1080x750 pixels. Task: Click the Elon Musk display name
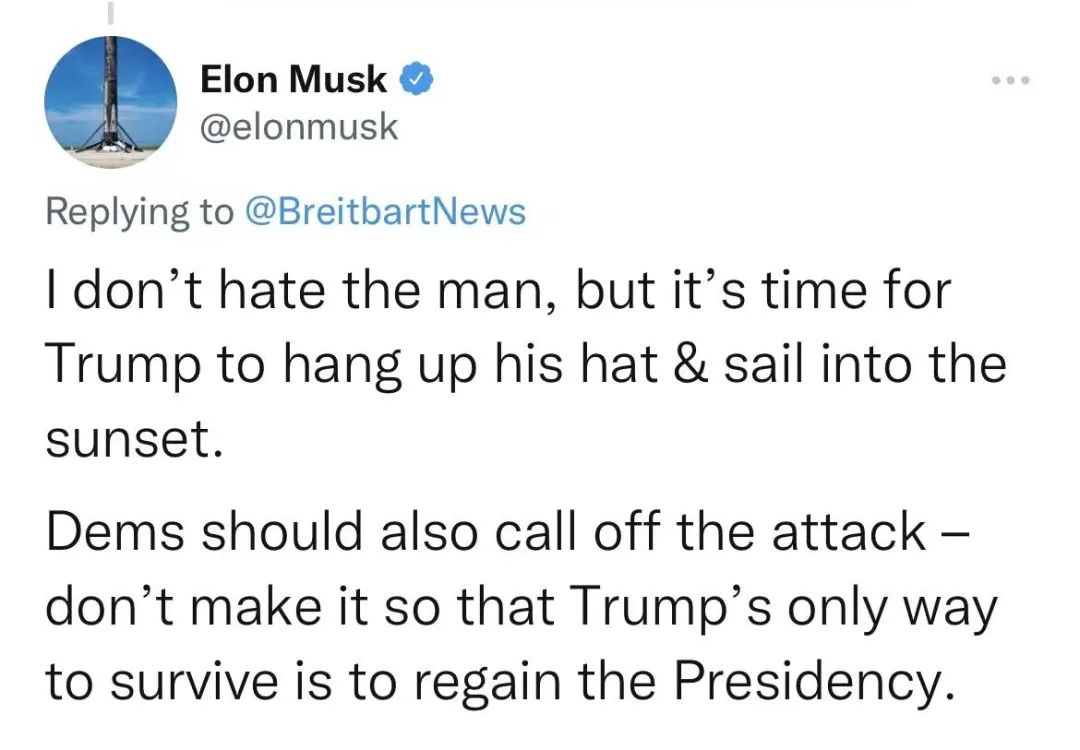click(293, 80)
